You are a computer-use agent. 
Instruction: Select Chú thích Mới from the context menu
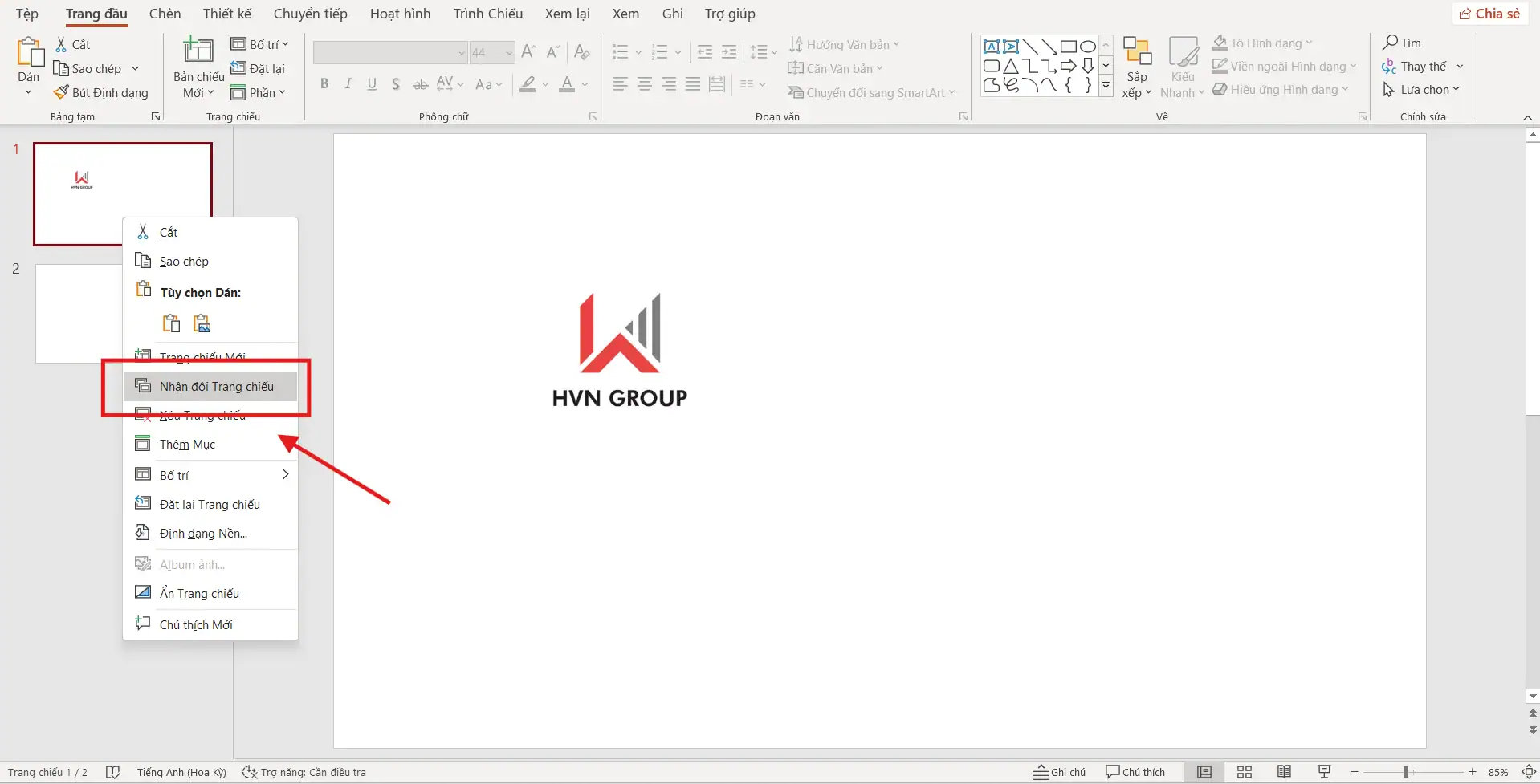coord(195,624)
